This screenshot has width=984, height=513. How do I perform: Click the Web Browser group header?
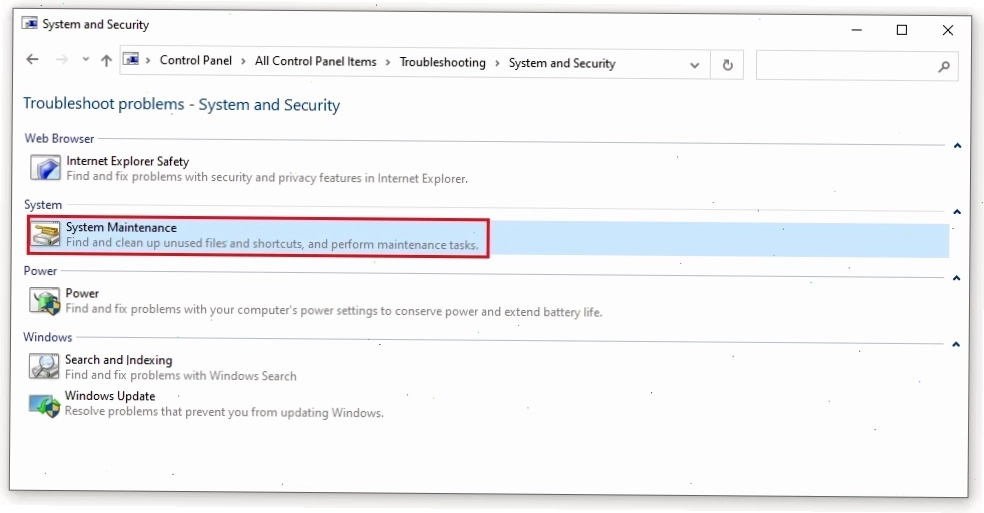(59, 139)
